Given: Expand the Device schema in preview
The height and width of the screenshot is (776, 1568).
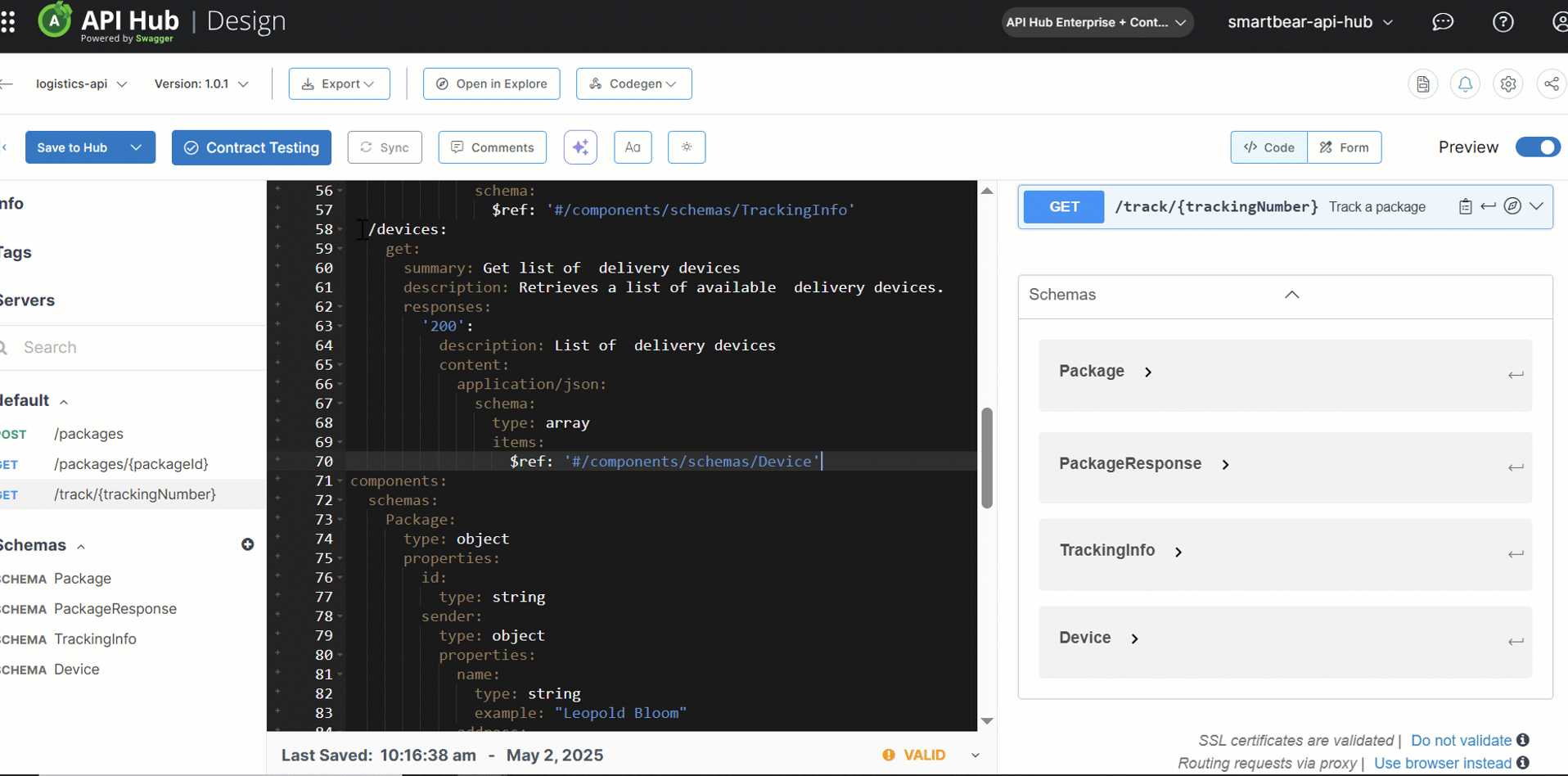Looking at the screenshot, I should tap(1134, 638).
